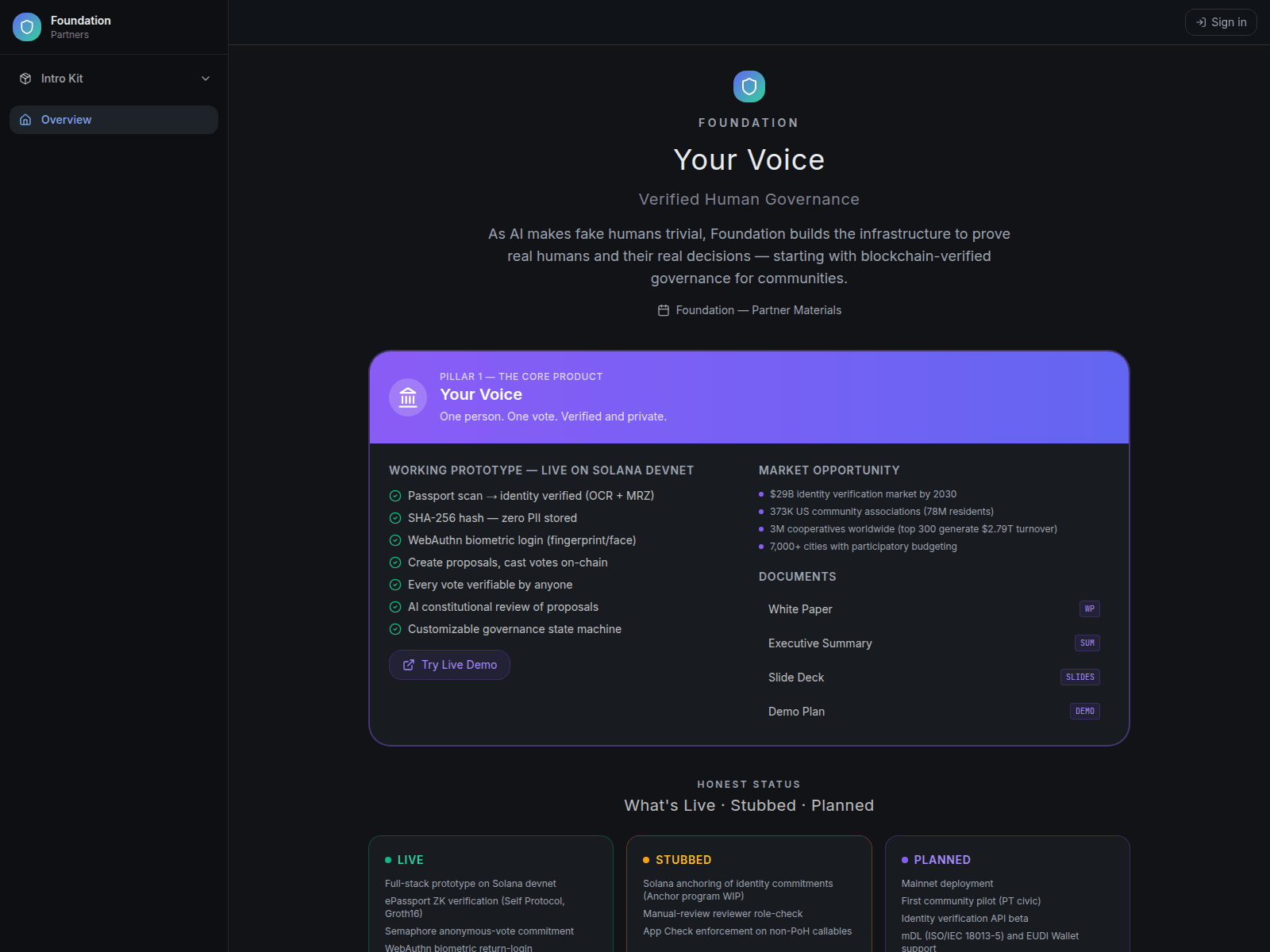Click '373K US community associations' line

[x=882, y=512]
